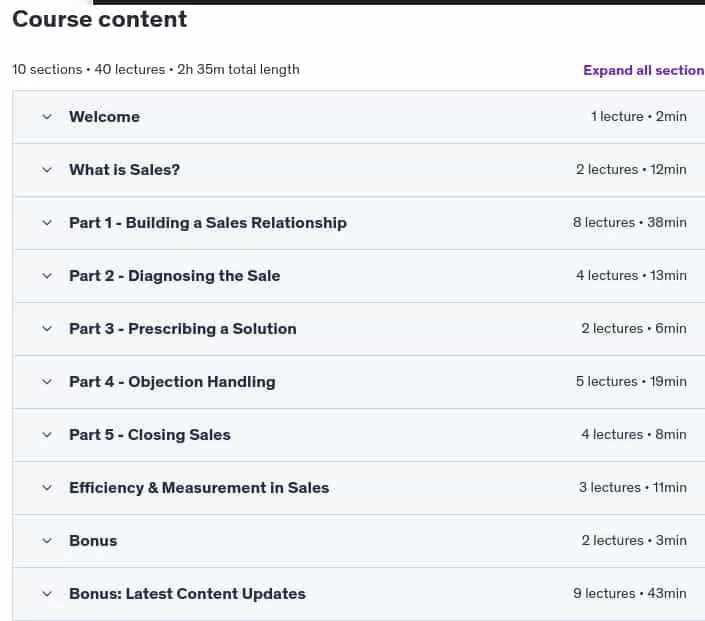Click chevron beside Part 1 - Building a Sales Relationship
Screen dimensions: 705x621
[47, 223]
